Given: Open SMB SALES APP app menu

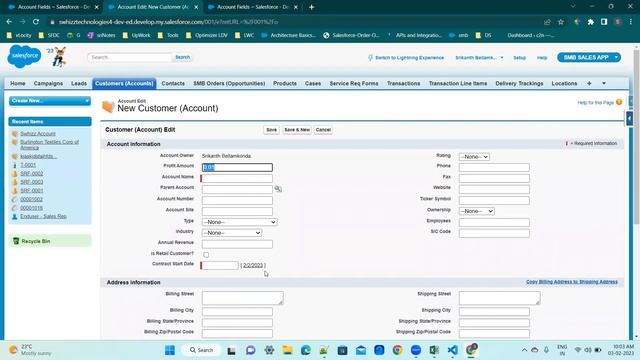Looking at the screenshot, I should [589, 57].
